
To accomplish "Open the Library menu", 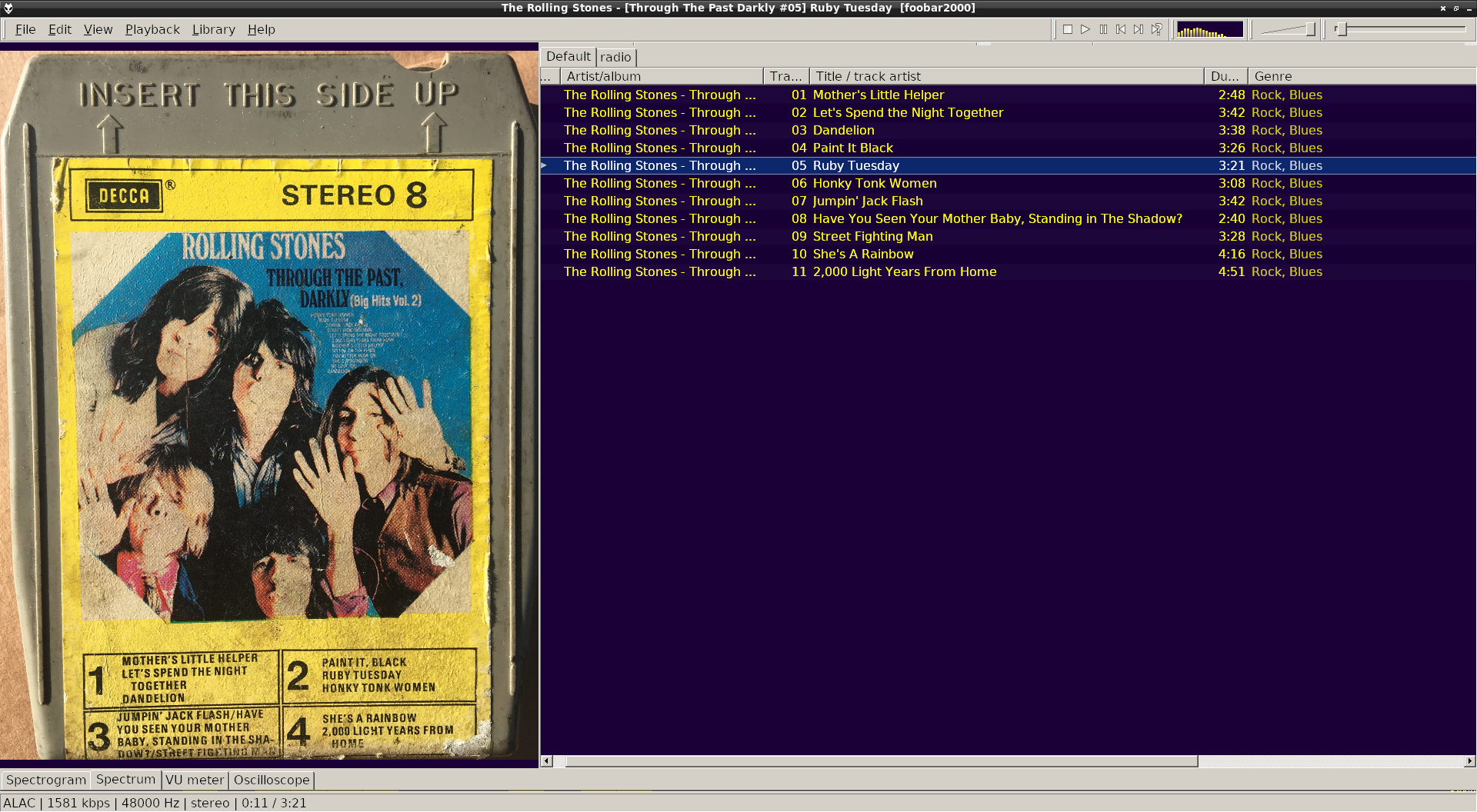I will [213, 29].
